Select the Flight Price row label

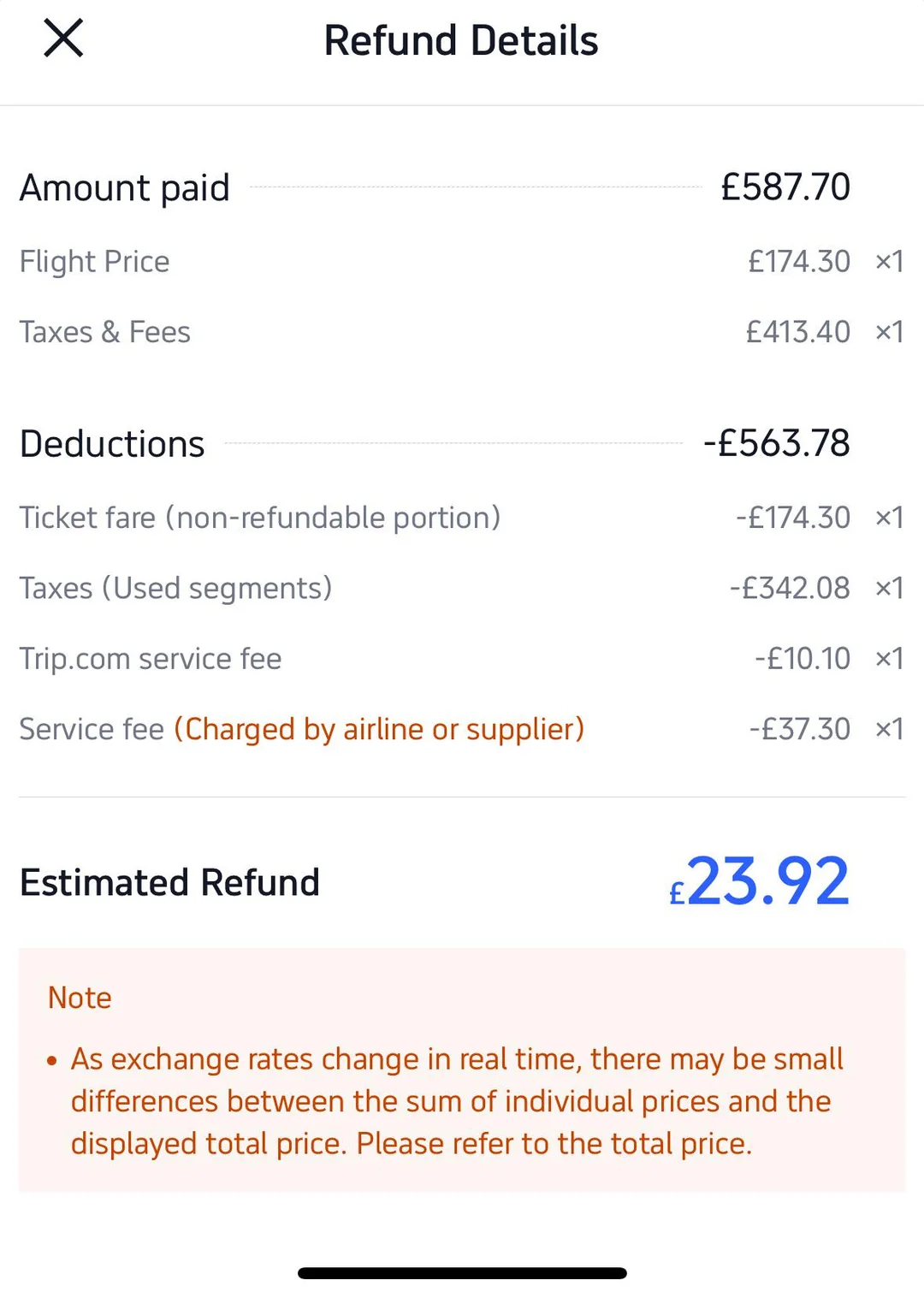click(x=94, y=261)
